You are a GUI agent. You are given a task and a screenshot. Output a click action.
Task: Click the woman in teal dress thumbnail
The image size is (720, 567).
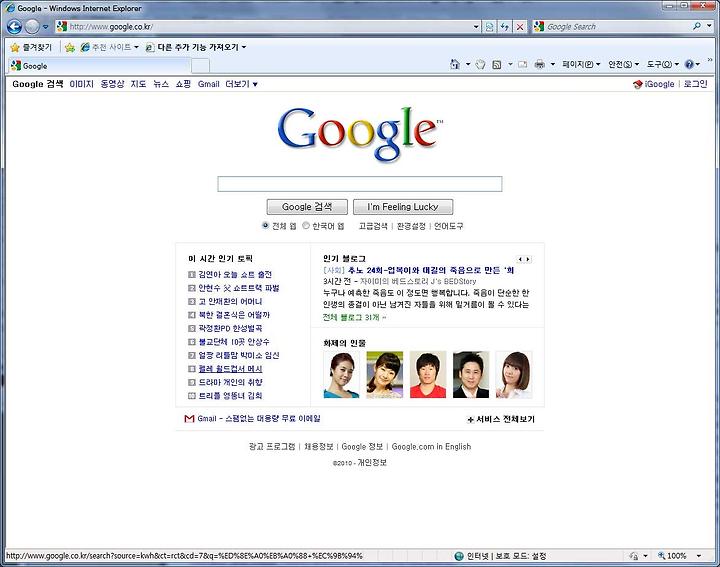(x=342, y=375)
